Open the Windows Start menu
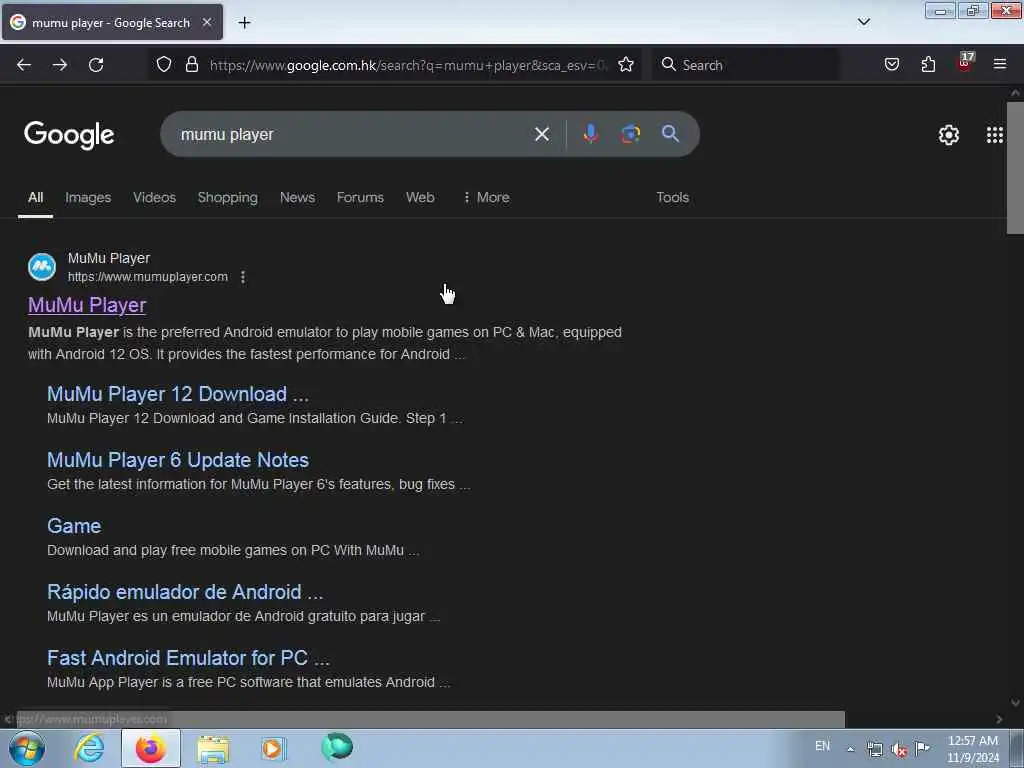The width and height of the screenshot is (1024, 768). 27,748
